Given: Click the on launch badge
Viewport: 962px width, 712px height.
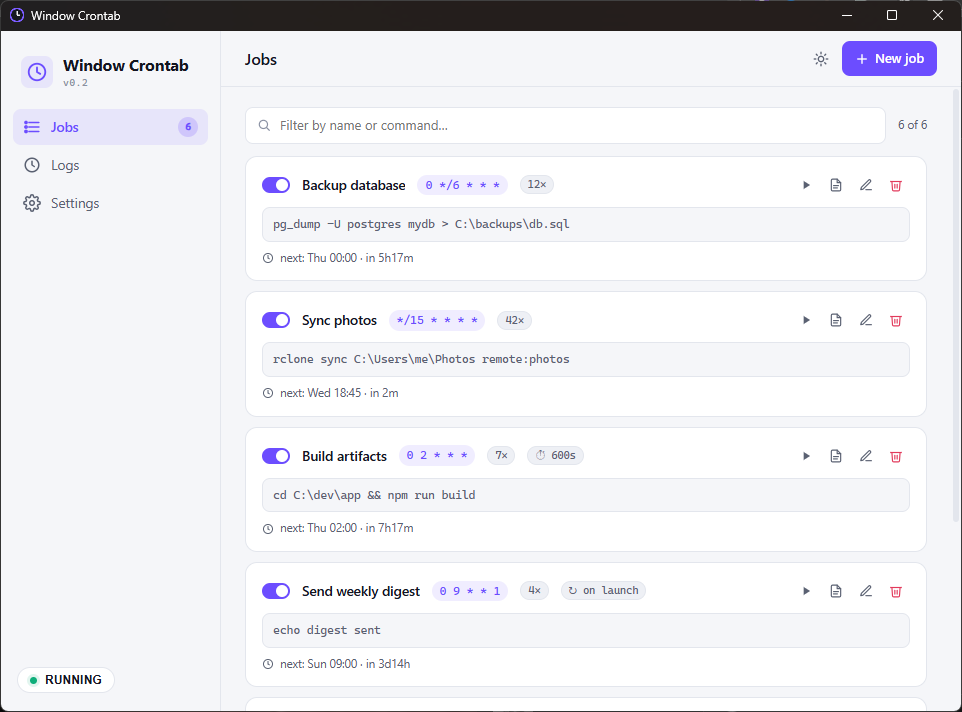Looking at the screenshot, I should [x=603, y=591].
